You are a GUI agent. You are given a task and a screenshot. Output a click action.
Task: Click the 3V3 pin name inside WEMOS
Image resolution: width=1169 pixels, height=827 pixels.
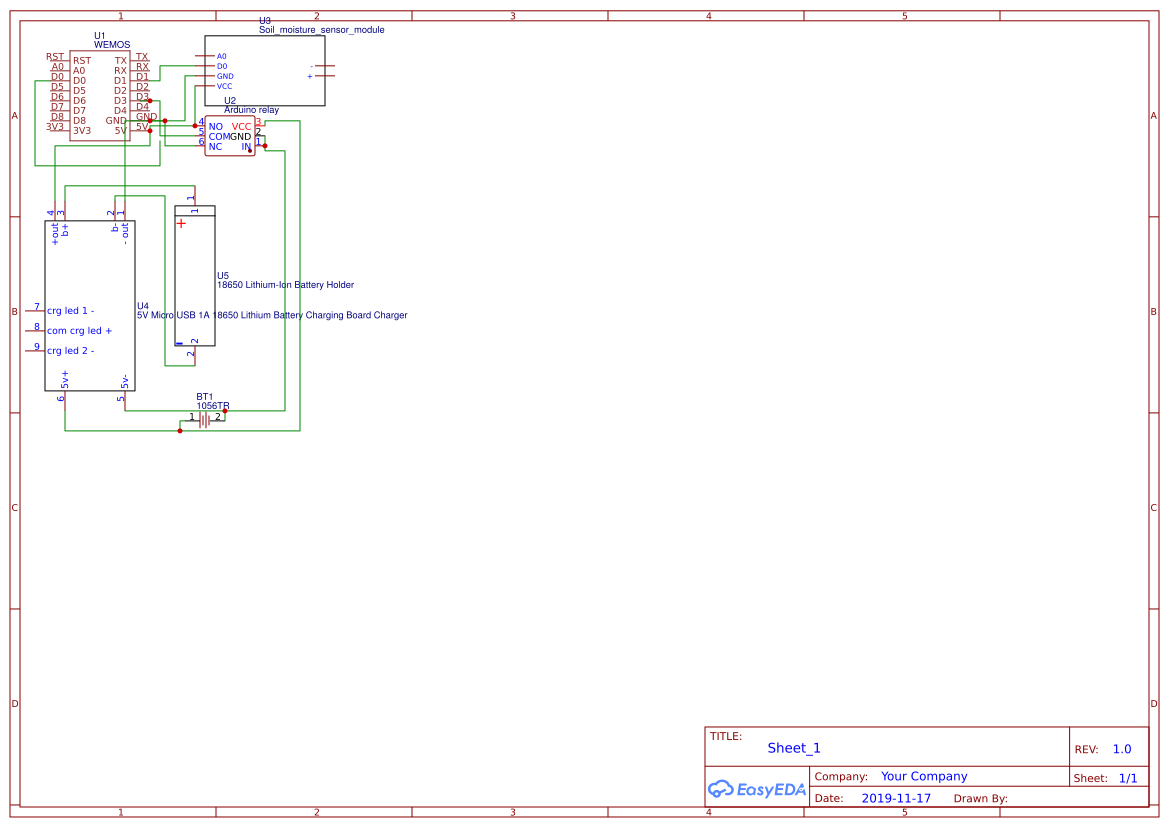pos(82,131)
